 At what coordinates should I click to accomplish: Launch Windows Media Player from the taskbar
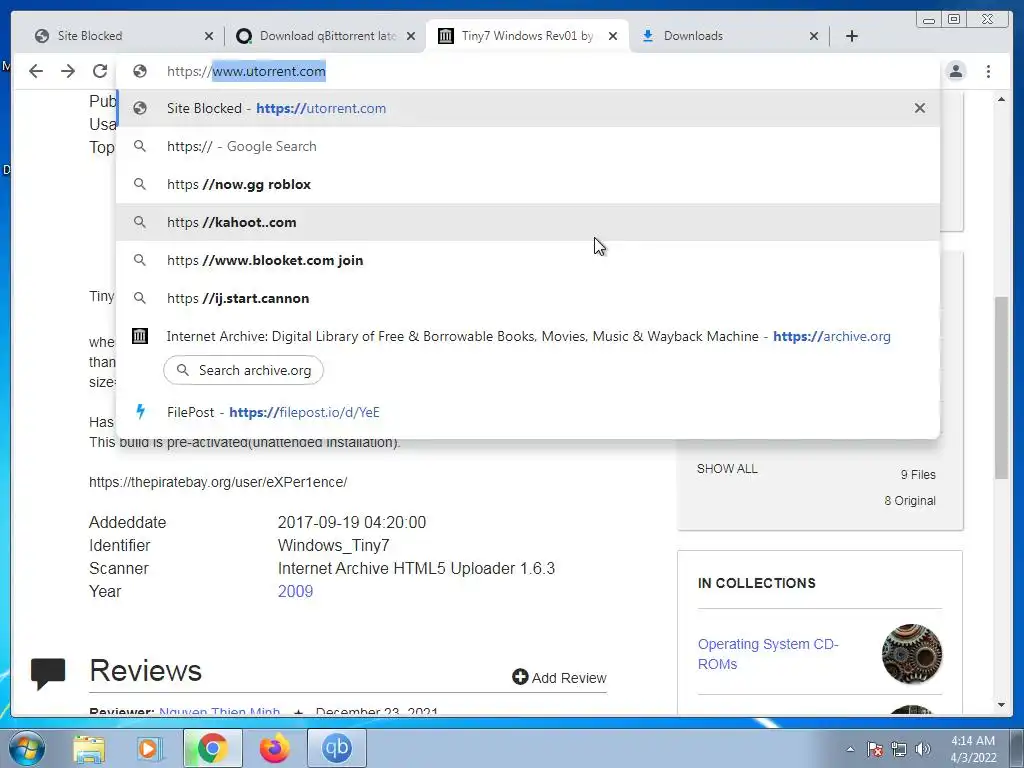tap(150, 748)
